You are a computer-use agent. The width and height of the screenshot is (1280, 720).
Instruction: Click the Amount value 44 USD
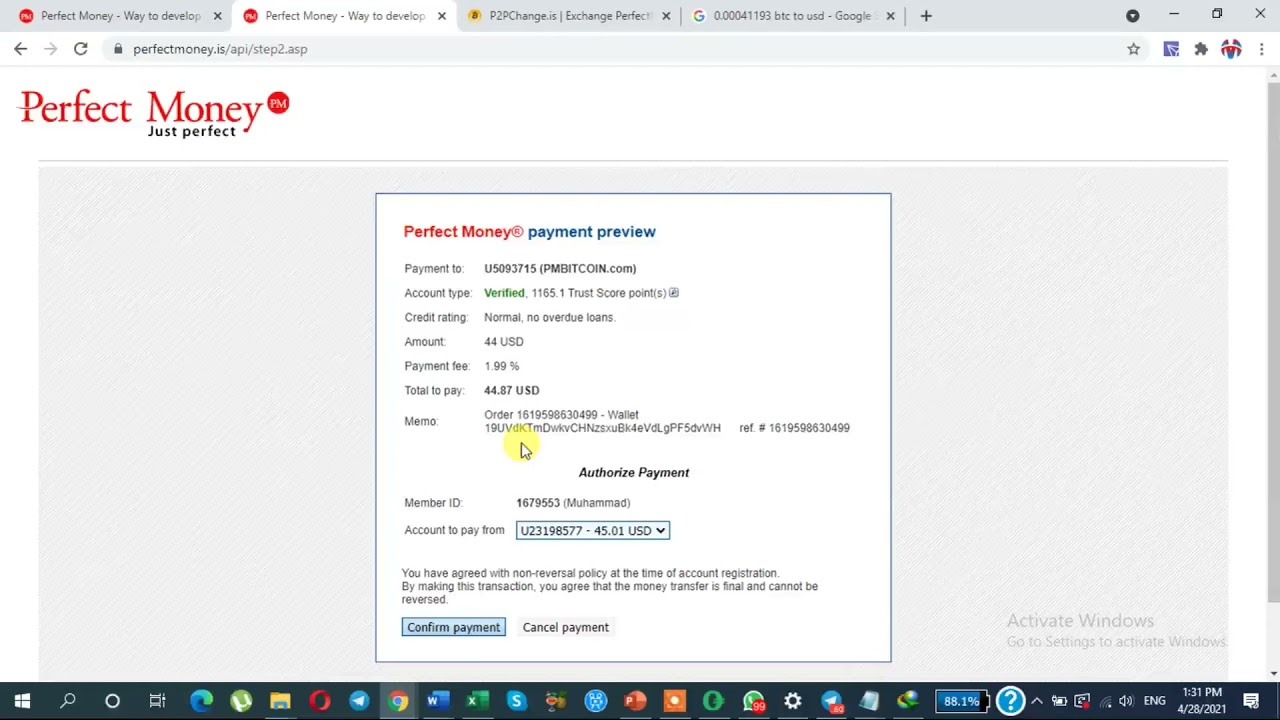pyautogui.click(x=503, y=342)
